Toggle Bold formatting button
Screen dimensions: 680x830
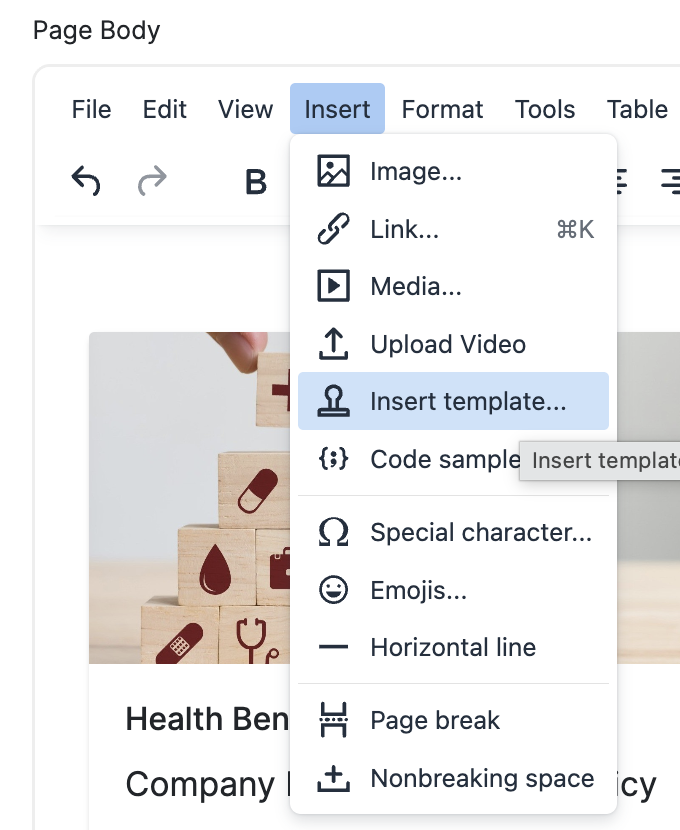(x=256, y=182)
